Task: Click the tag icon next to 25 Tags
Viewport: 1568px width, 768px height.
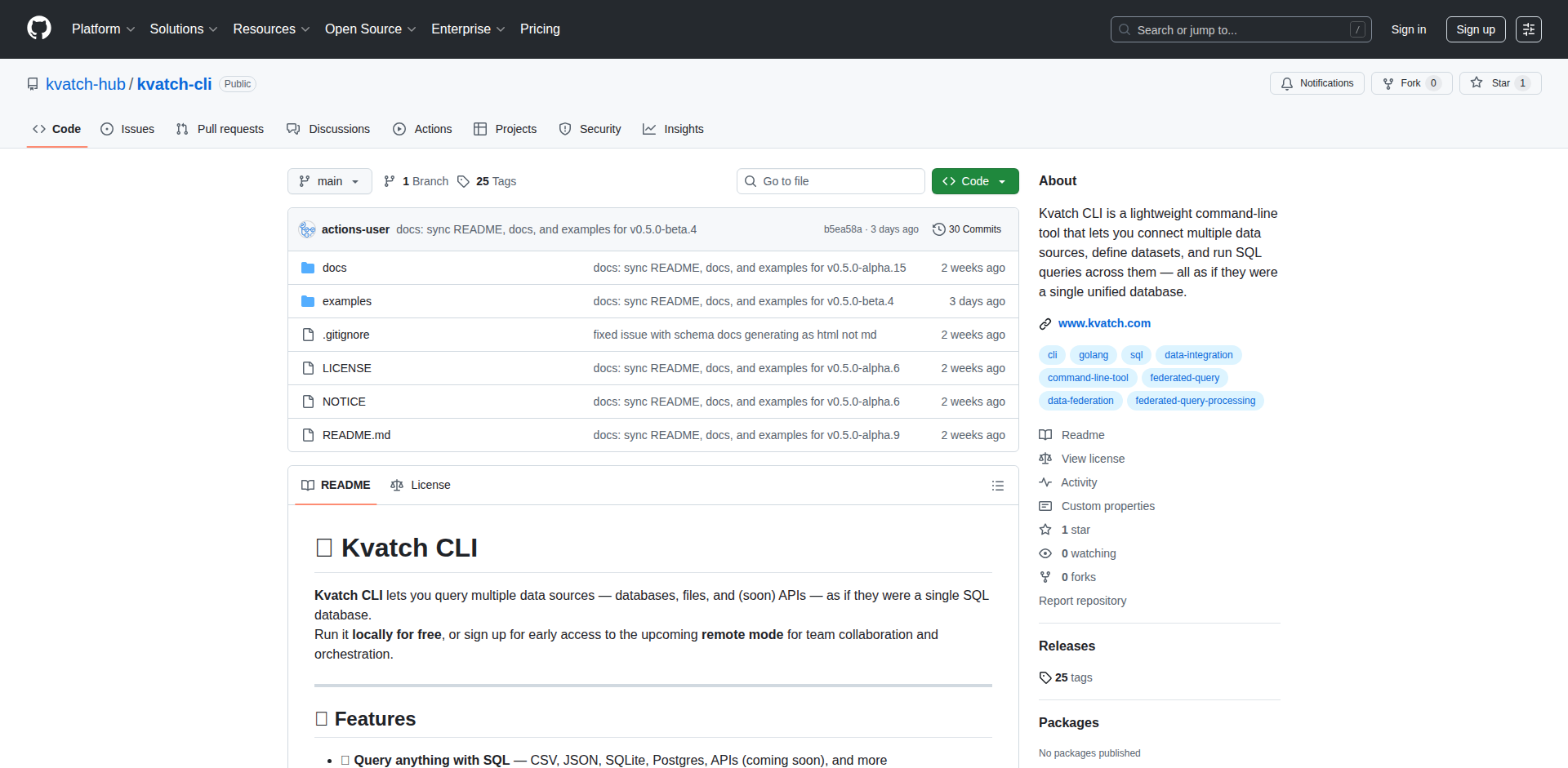Action: click(x=463, y=181)
